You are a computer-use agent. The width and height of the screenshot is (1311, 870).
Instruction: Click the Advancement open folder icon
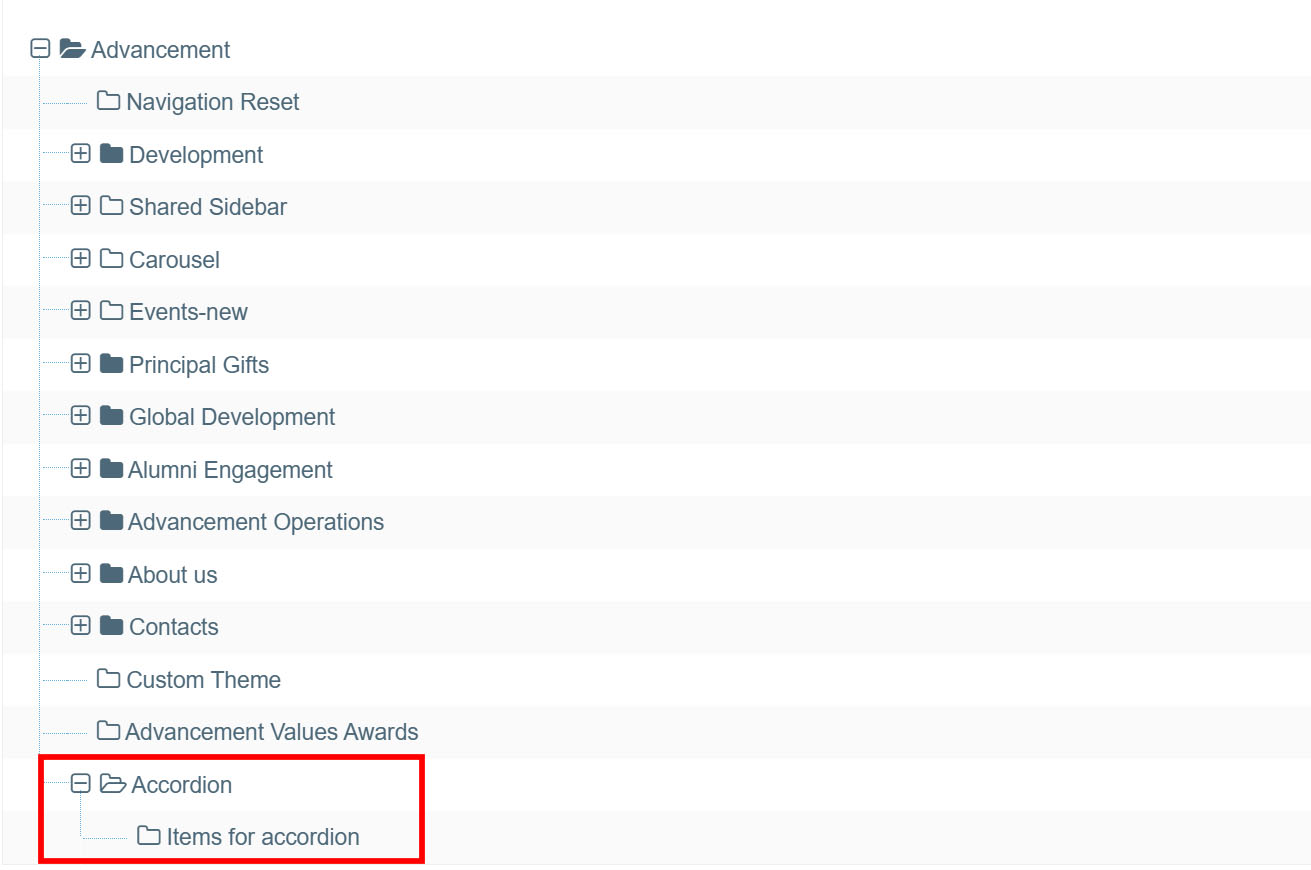point(72,49)
